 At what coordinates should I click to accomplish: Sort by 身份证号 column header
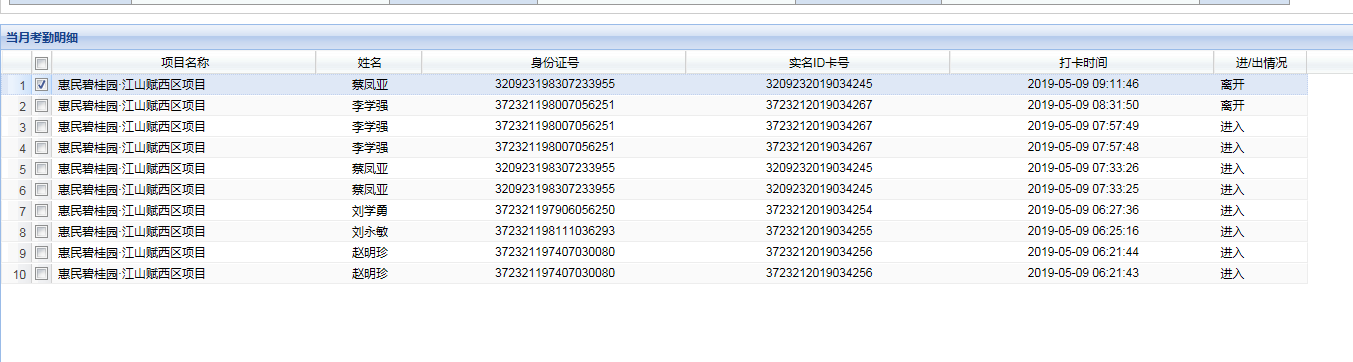[554, 63]
